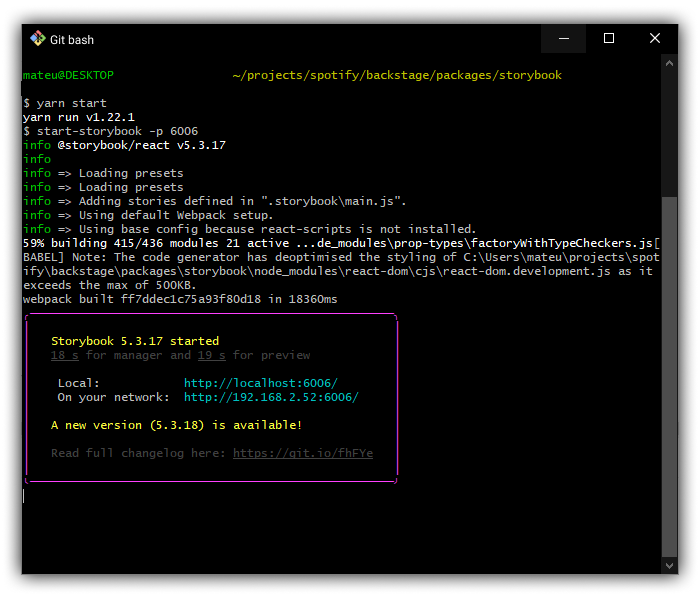Maximize the Git bash terminal window
The width and height of the screenshot is (700, 600).
pyautogui.click(x=609, y=39)
